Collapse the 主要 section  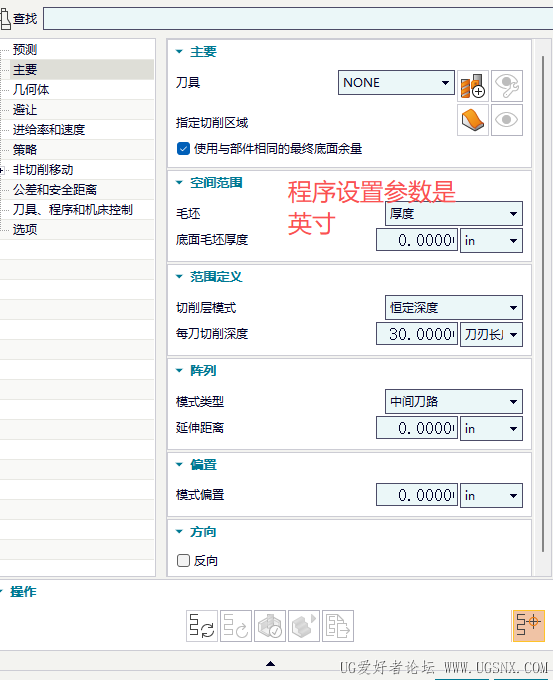pyautogui.click(x=179, y=52)
